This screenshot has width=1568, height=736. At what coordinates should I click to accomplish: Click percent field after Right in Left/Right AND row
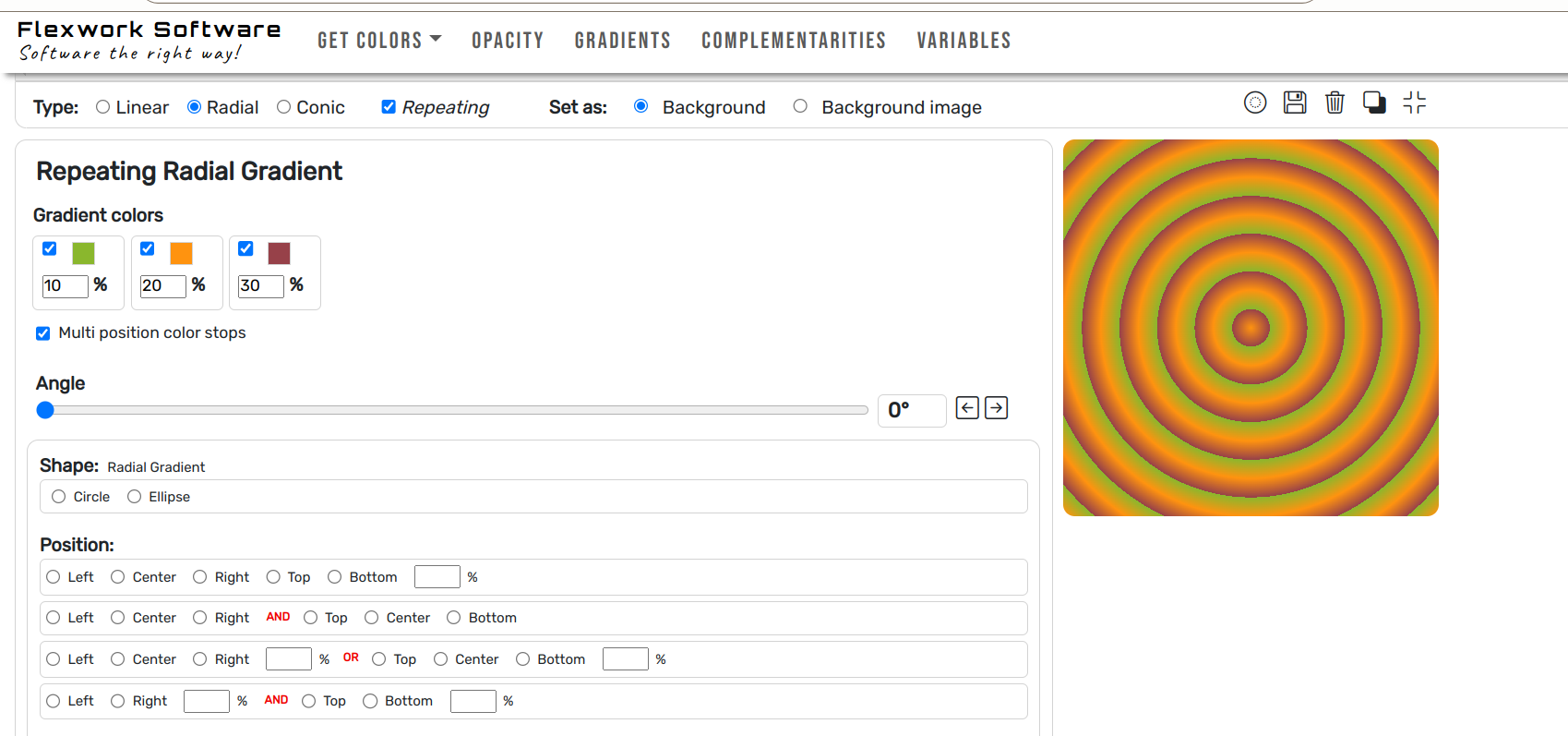207,701
